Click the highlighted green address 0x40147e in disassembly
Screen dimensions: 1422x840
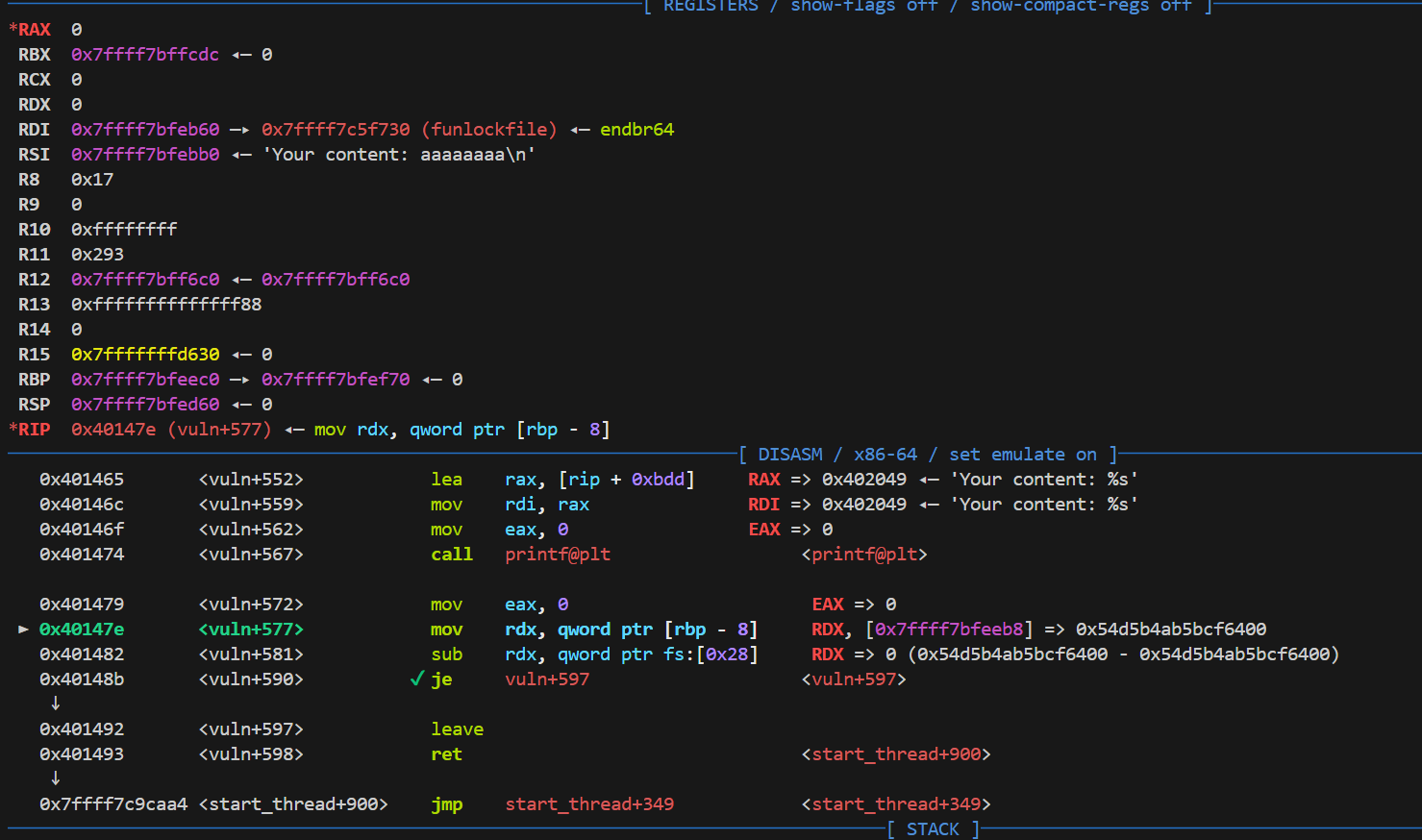[x=82, y=630]
